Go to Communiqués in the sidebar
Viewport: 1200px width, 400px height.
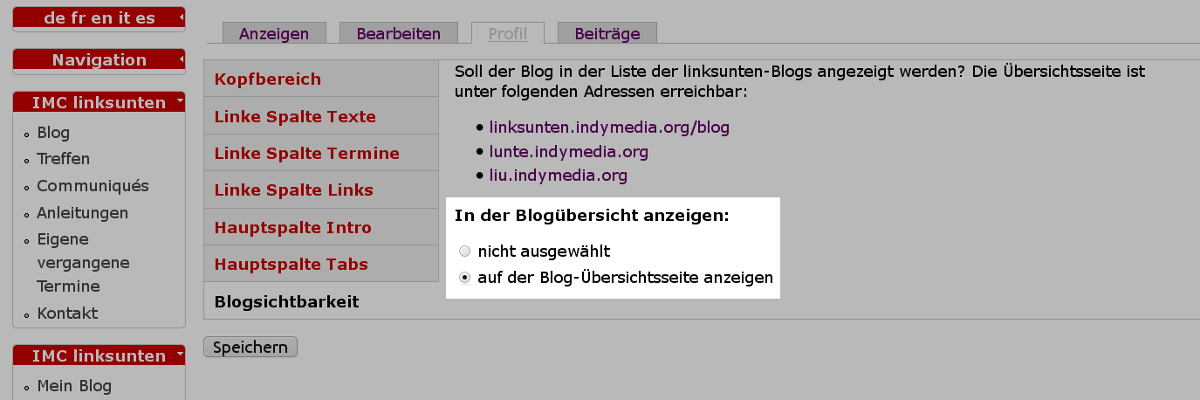pos(92,186)
